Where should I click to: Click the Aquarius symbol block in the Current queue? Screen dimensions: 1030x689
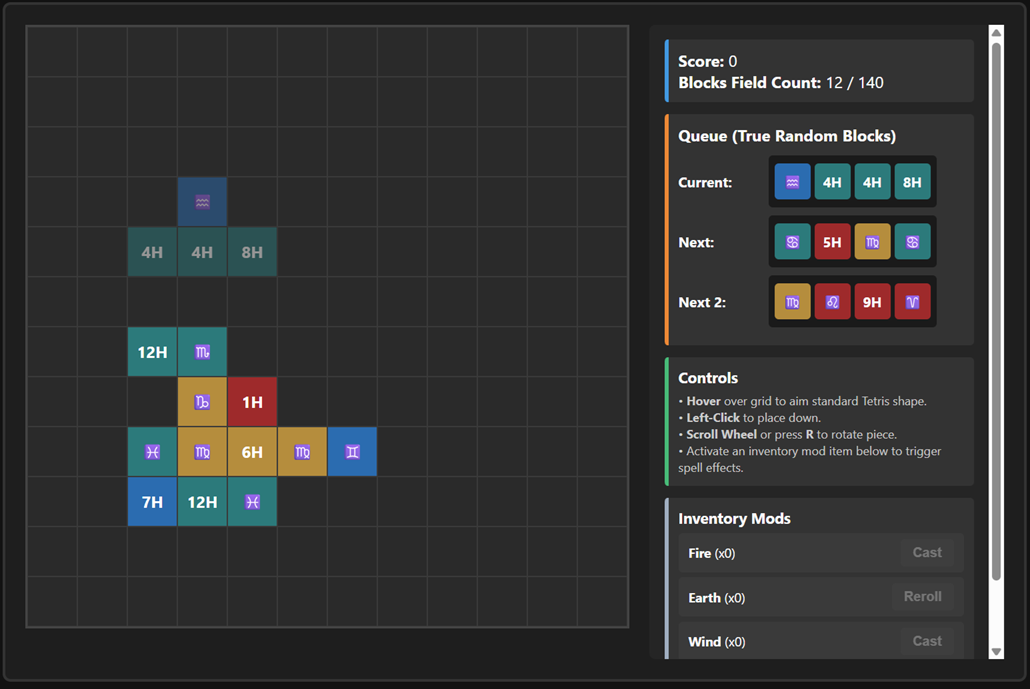pyautogui.click(x=792, y=182)
